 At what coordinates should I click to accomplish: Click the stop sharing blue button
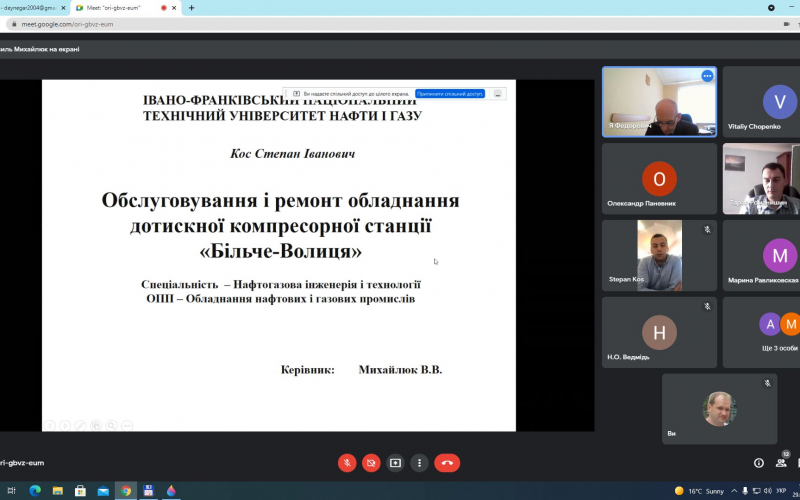click(x=449, y=94)
